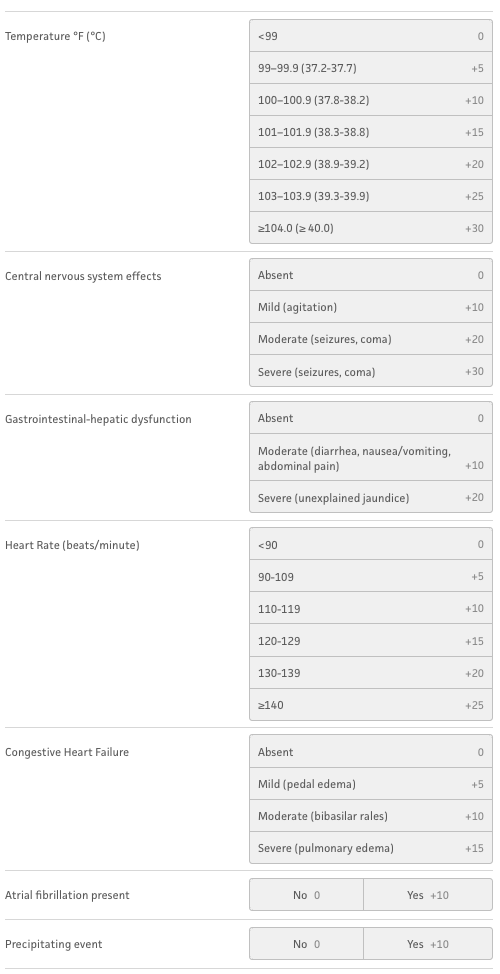The width and height of the screenshot is (500, 974).
Task: Choose temperature 100–100.9 (37.8-38.2)
Action: tap(371, 100)
